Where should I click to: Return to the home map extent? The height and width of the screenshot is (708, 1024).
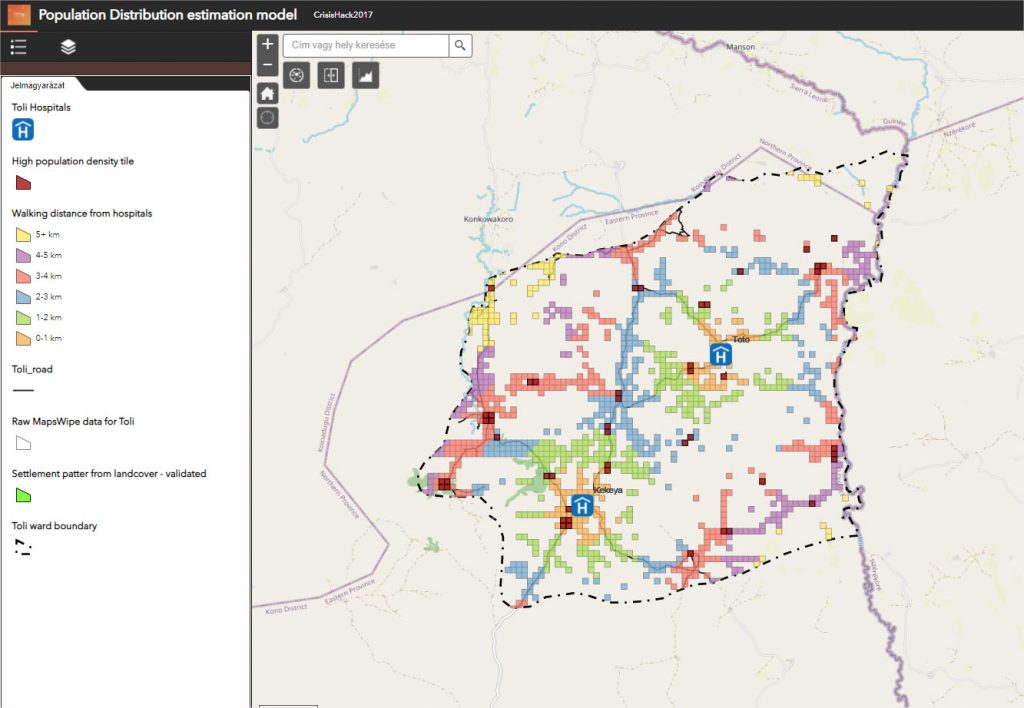point(267,93)
